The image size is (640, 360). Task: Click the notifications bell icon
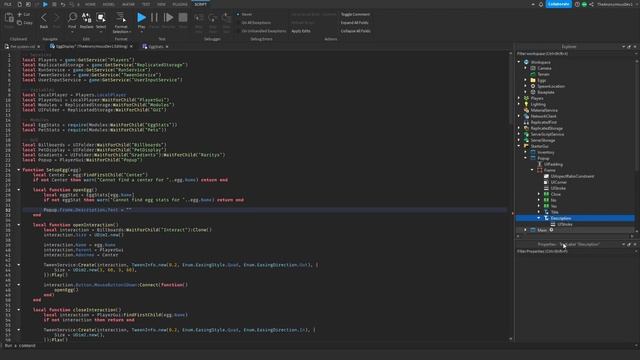coord(541,4)
